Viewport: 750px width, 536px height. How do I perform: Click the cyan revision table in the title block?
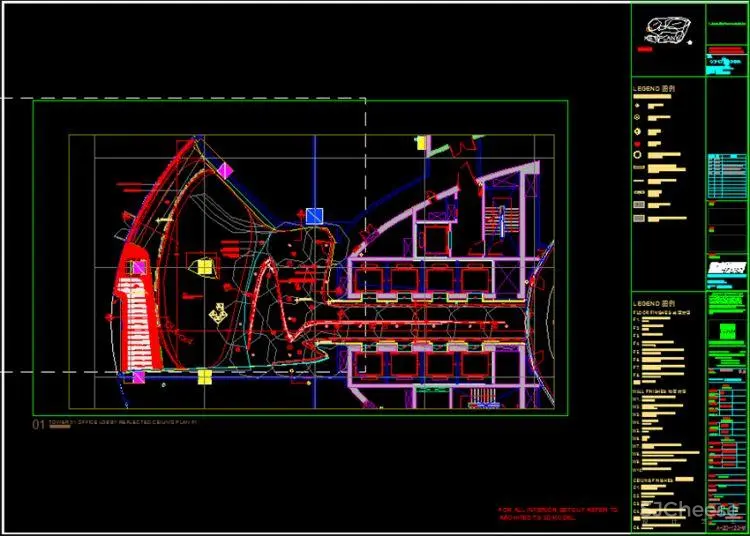[x=726, y=177]
